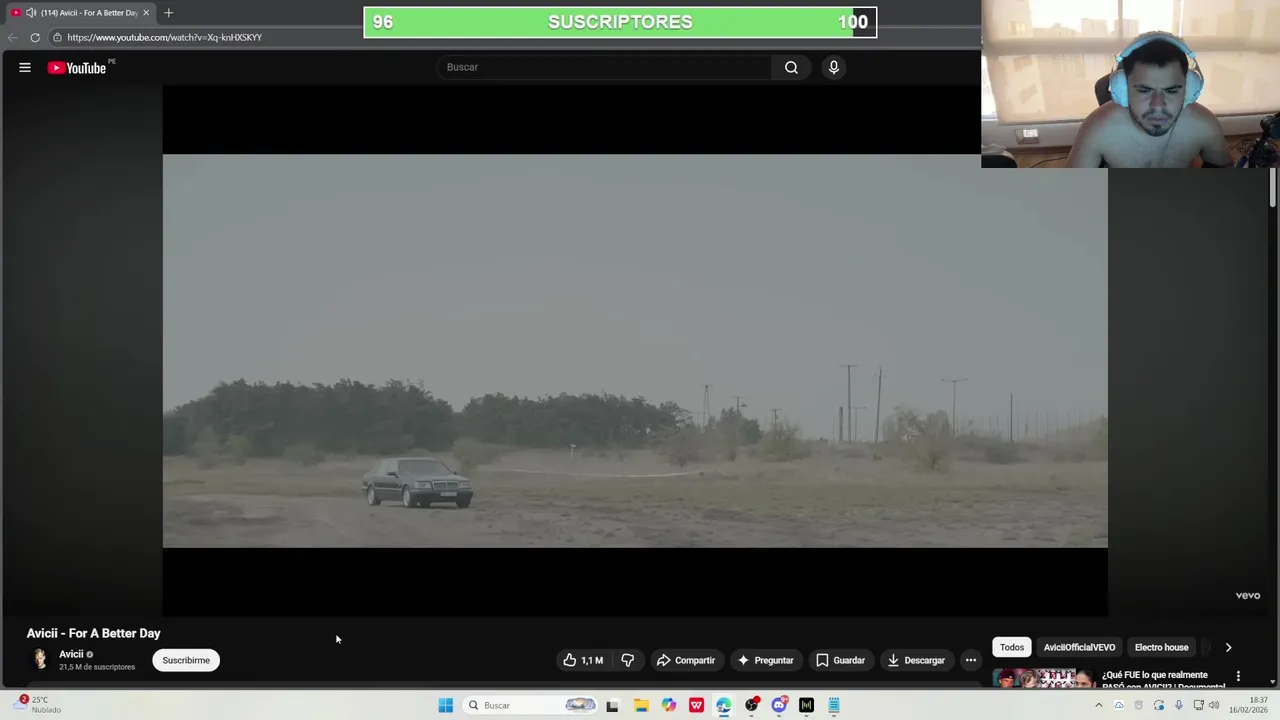Select the AviciiOfficialVEVO chip
This screenshot has height=720, width=1280.
[1079, 647]
